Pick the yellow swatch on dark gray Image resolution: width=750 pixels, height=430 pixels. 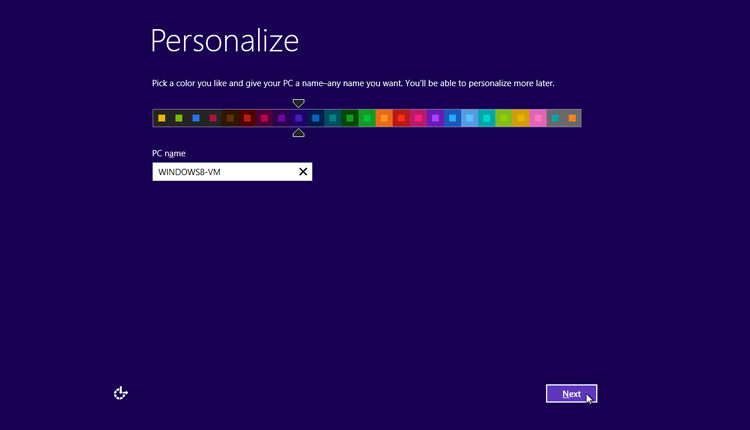pyautogui.click(x=162, y=118)
